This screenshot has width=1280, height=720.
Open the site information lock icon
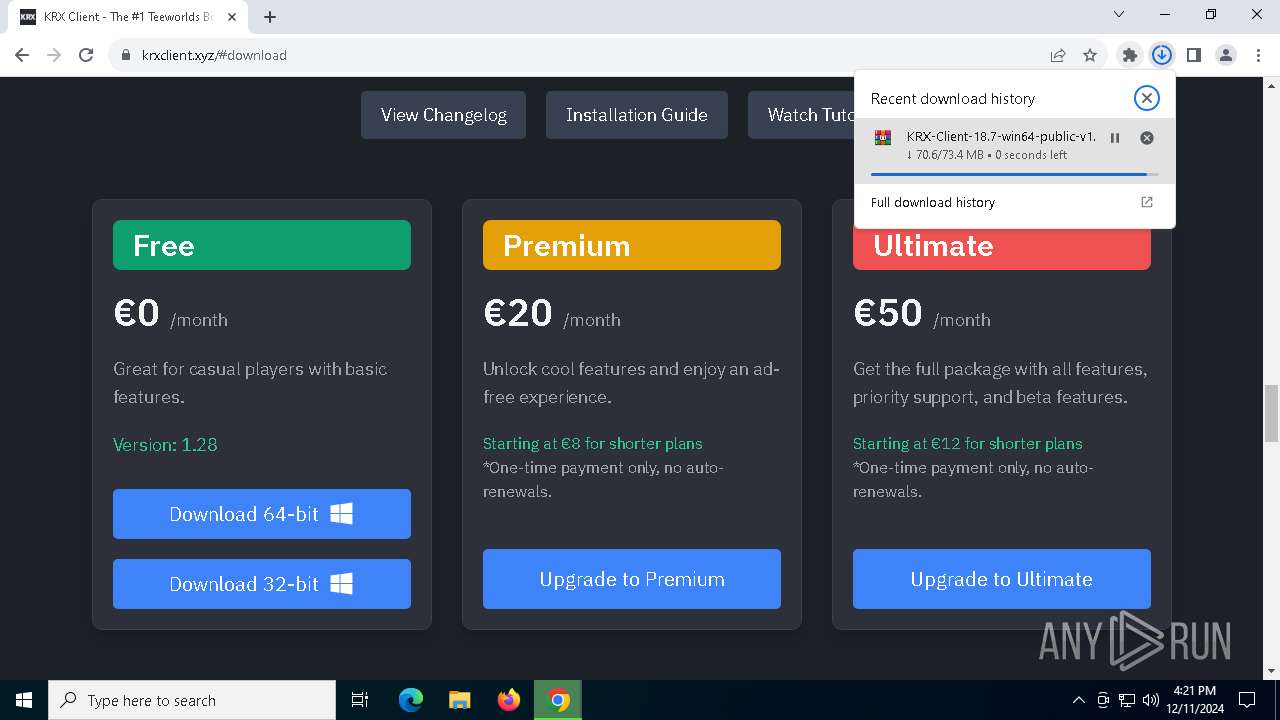tap(126, 55)
